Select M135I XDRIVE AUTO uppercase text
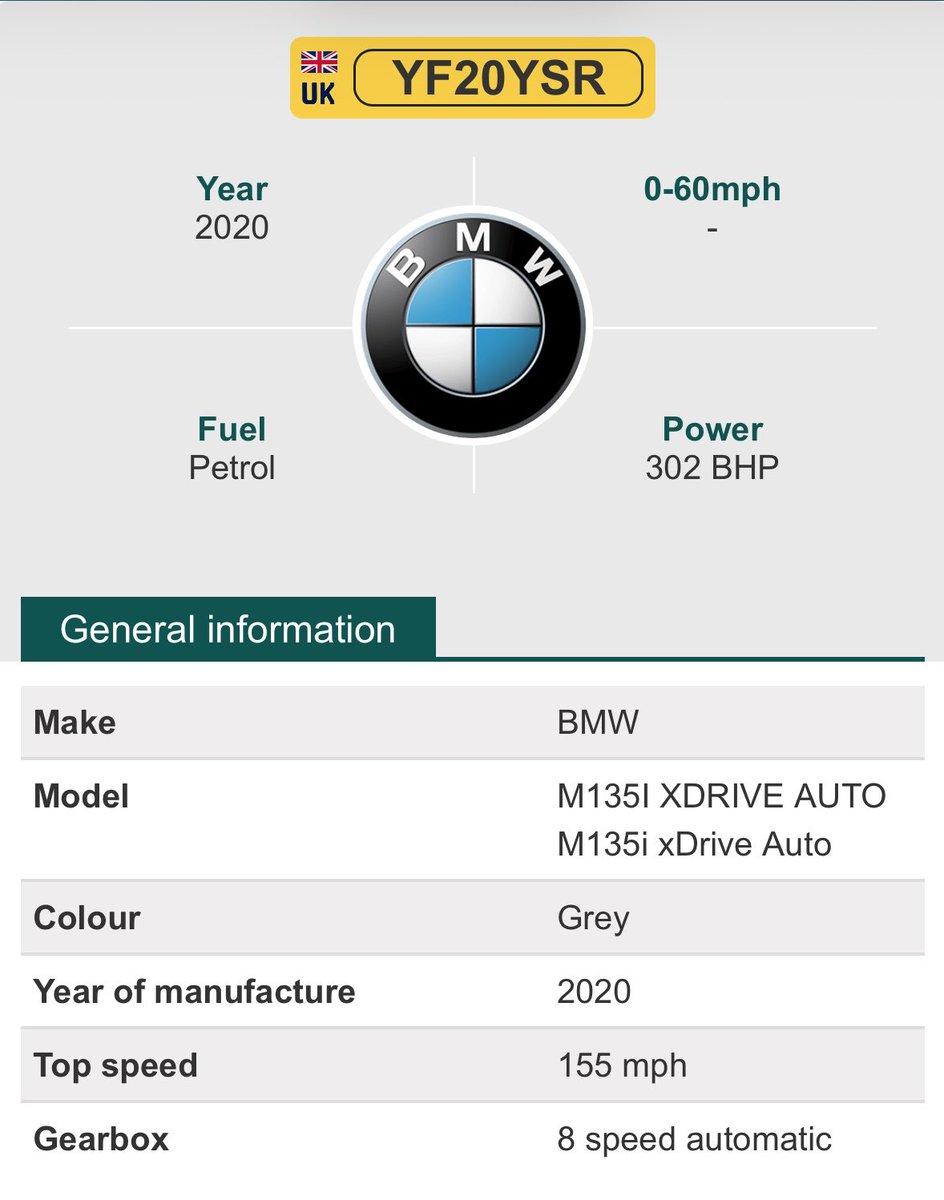The height and width of the screenshot is (1200, 944). pos(722,797)
